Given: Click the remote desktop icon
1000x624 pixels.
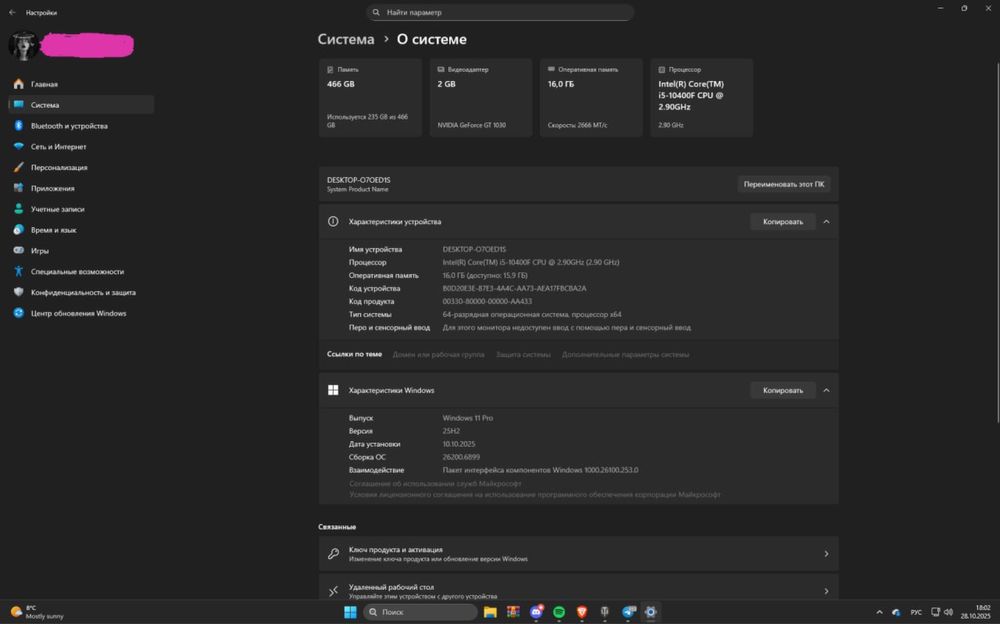Looking at the screenshot, I should pyautogui.click(x=333, y=591).
